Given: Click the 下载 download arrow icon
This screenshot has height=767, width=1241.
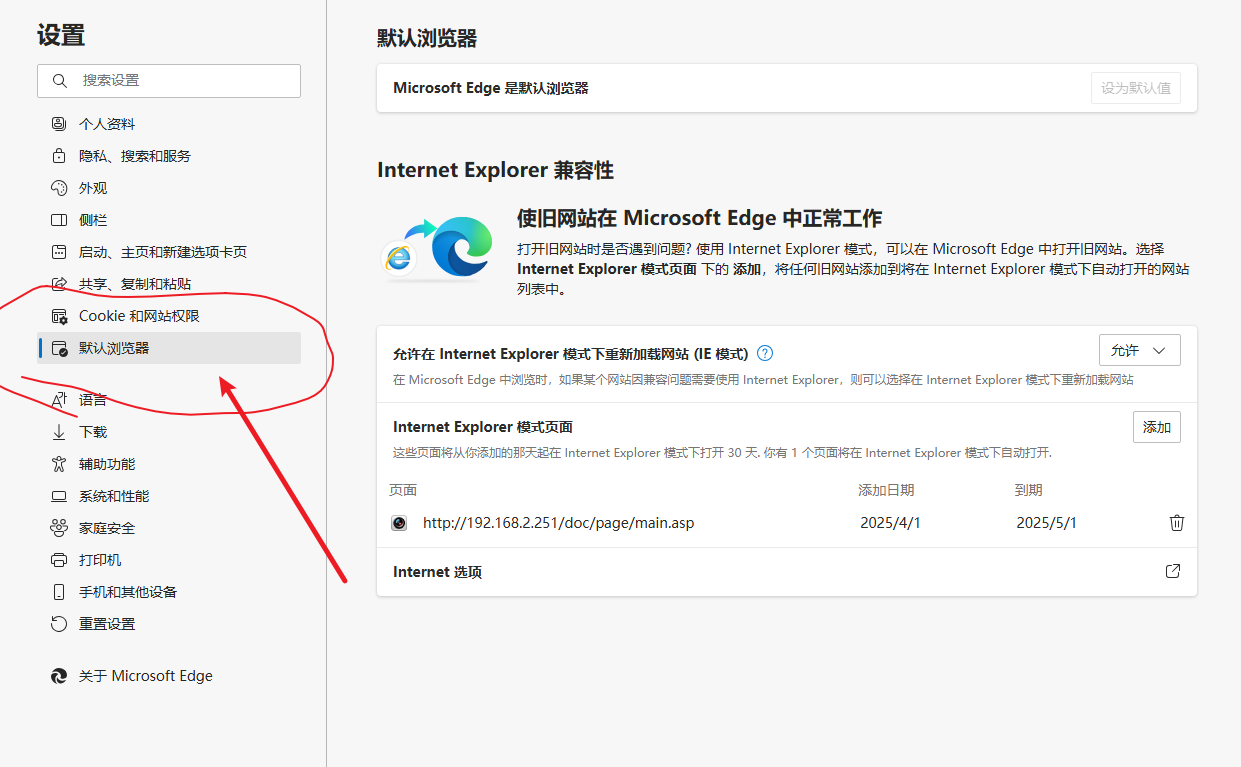Looking at the screenshot, I should click(59, 432).
